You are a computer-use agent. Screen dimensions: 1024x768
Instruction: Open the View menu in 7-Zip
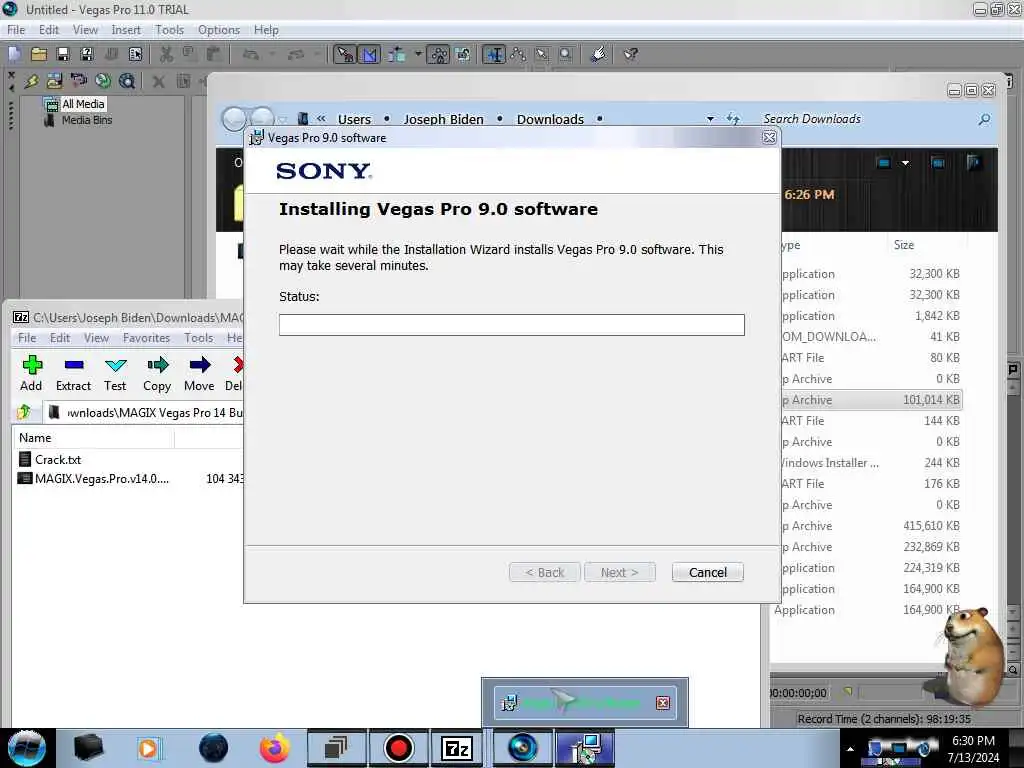pyautogui.click(x=96, y=338)
